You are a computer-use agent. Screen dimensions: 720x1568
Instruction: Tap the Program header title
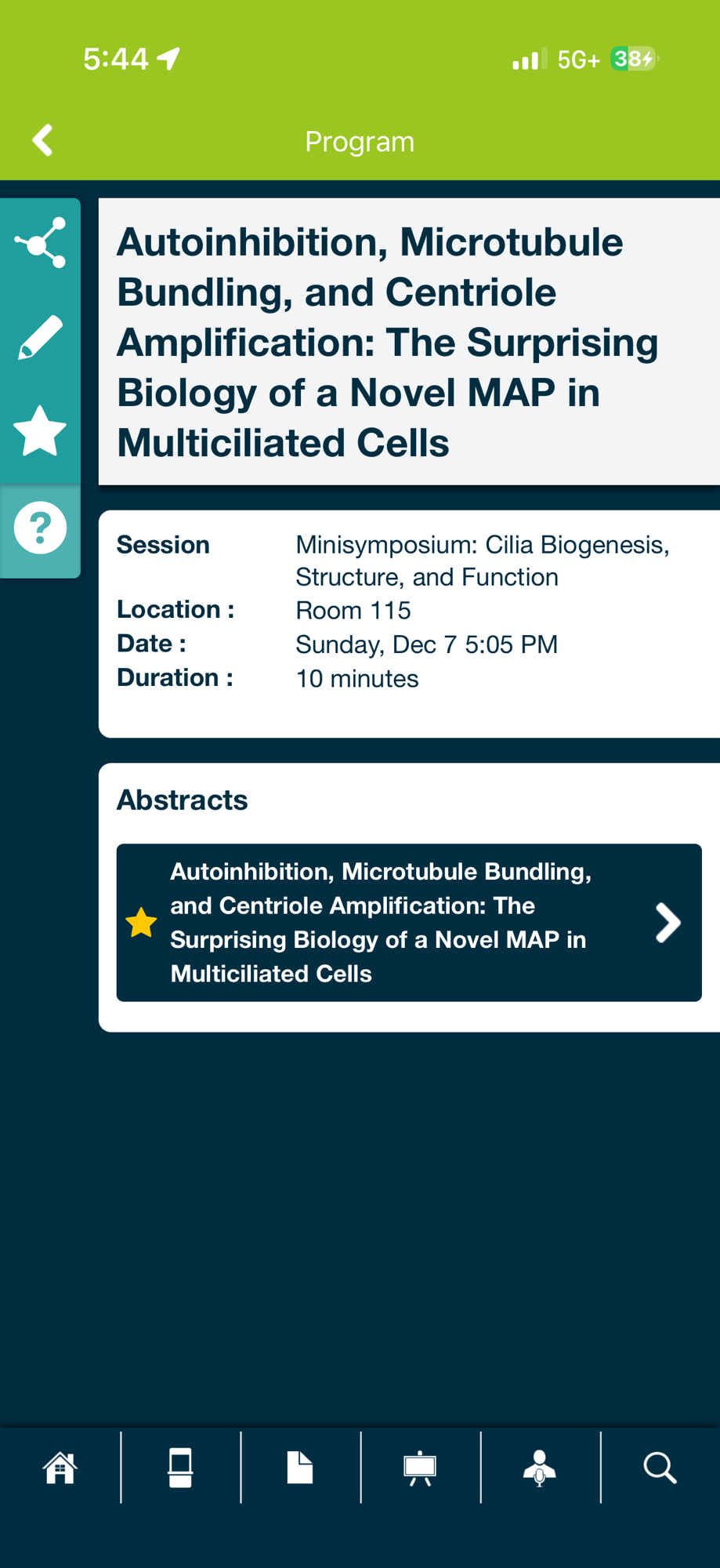(x=360, y=142)
